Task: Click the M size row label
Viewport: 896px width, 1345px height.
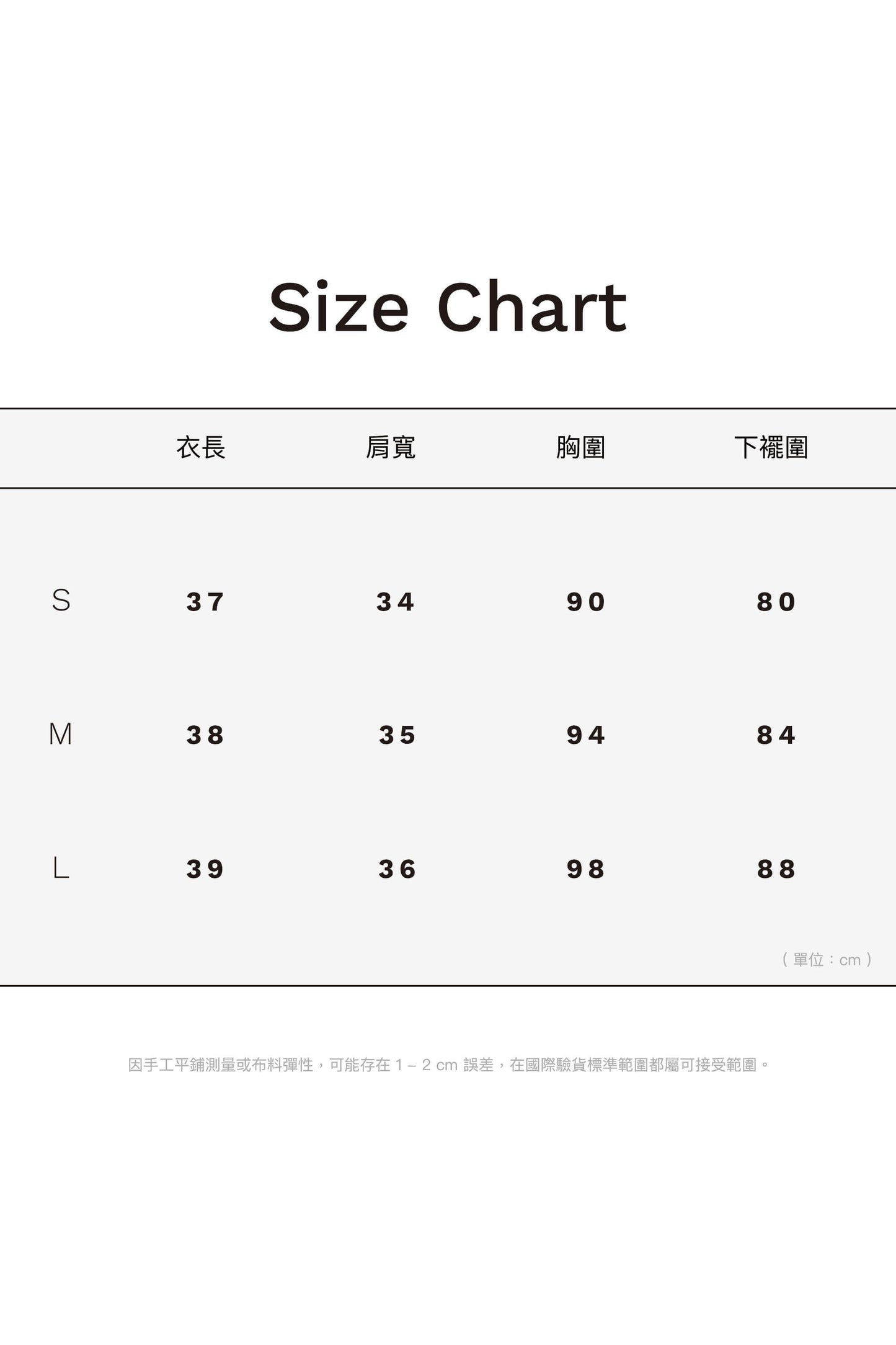Action: tap(61, 734)
